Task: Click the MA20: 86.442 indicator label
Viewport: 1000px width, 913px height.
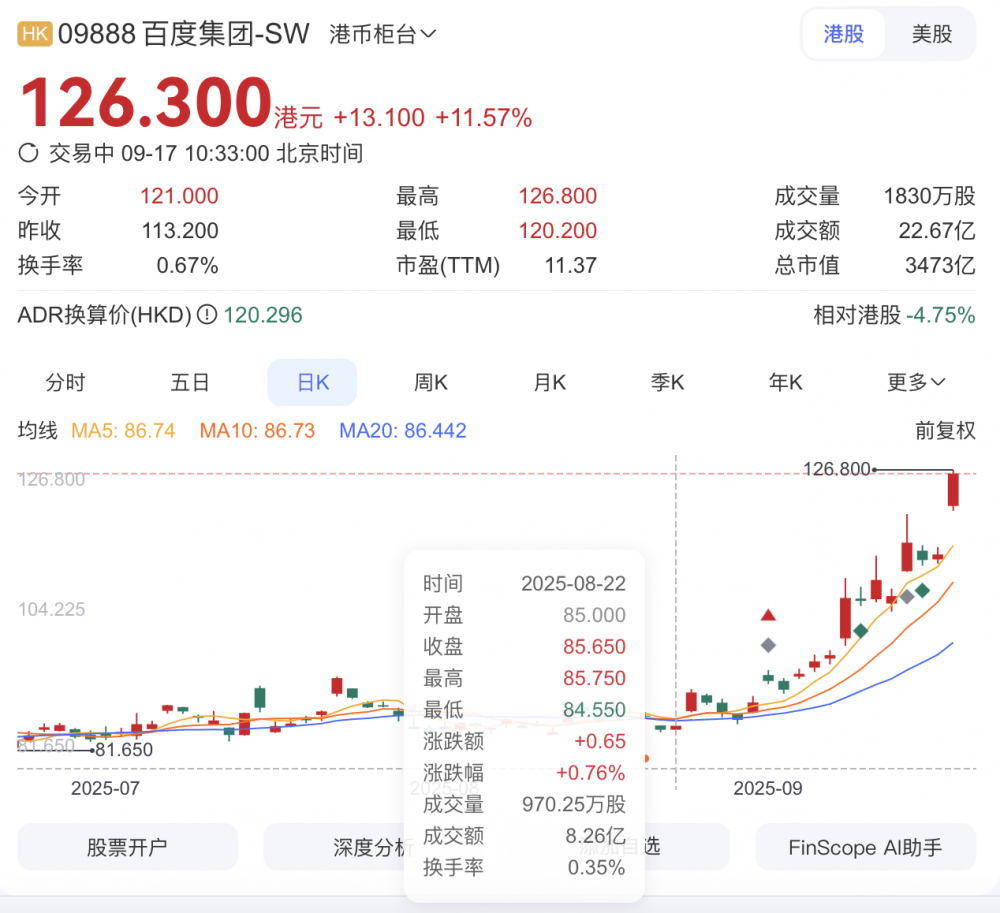Action: click(x=402, y=430)
